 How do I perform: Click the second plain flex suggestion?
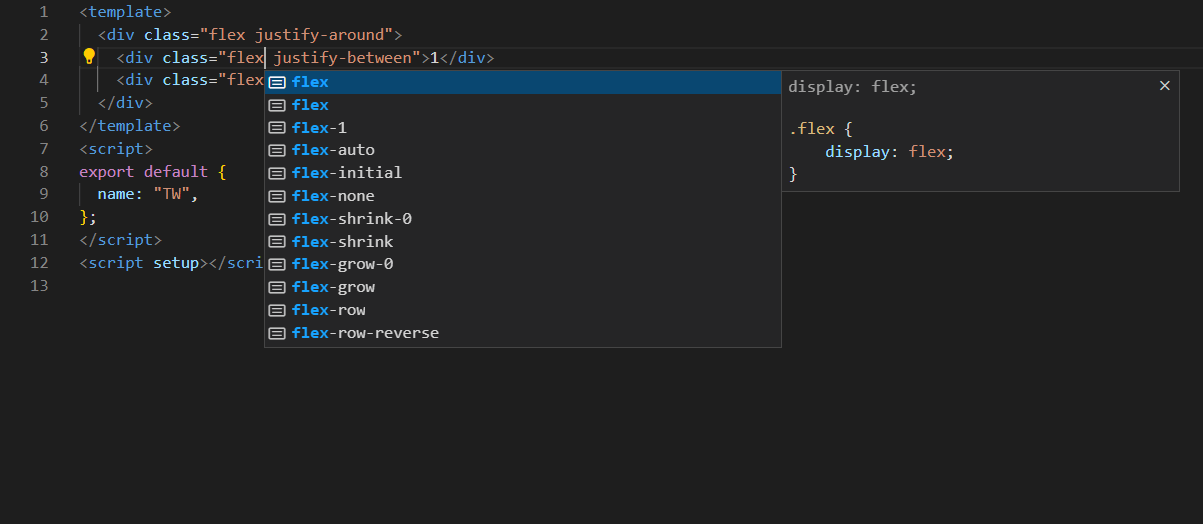[x=523, y=105]
